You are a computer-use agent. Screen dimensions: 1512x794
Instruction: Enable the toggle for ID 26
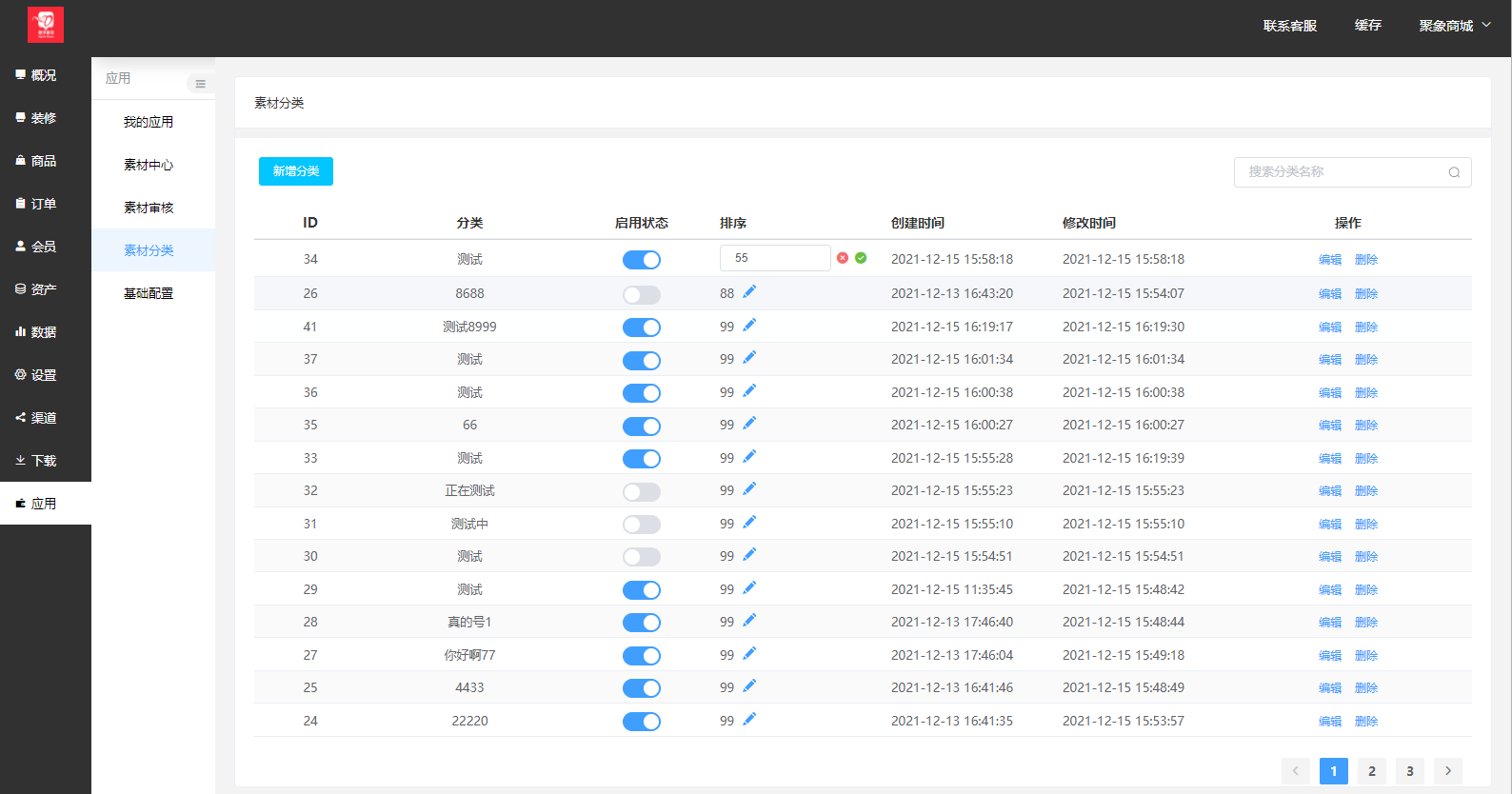642,294
